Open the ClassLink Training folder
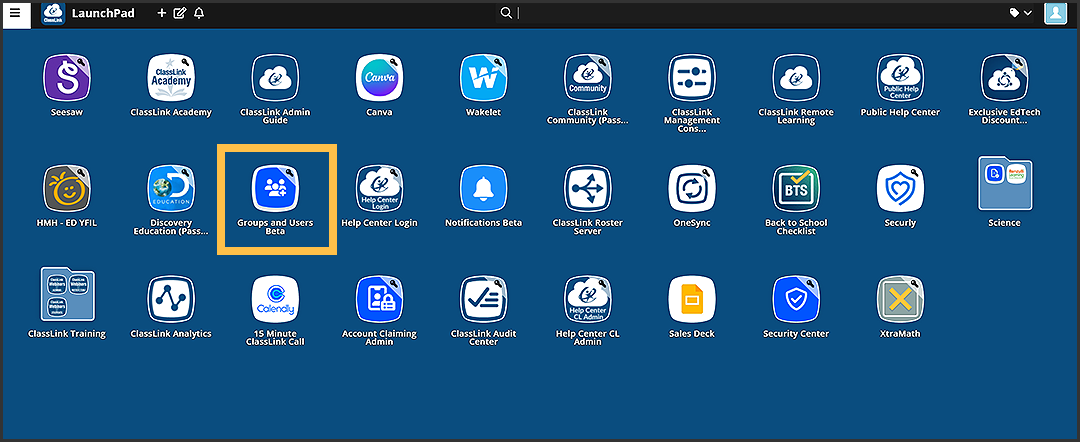The height and width of the screenshot is (442, 1080). tap(67, 297)
